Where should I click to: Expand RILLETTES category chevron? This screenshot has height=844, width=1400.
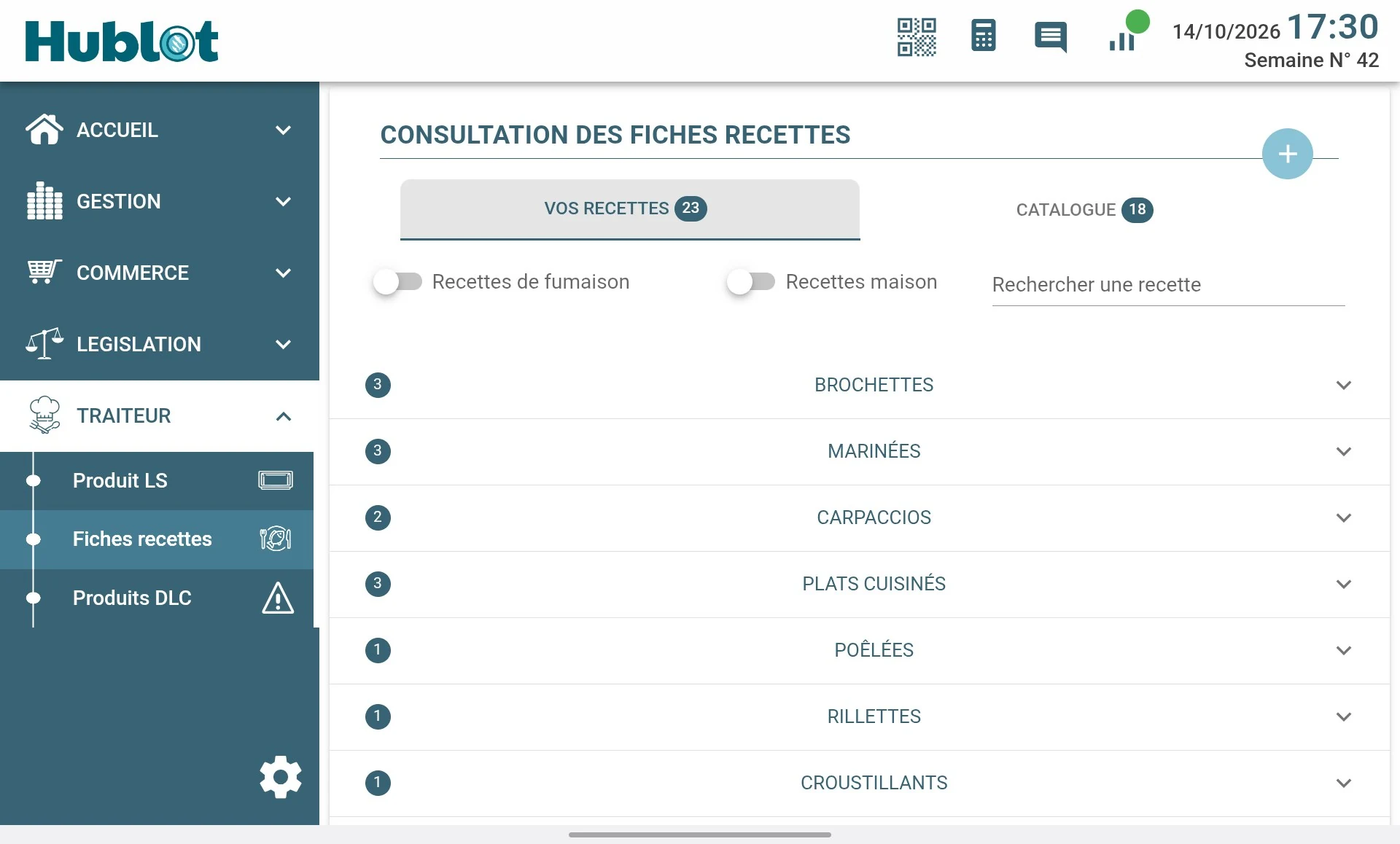click(1344, 716)
